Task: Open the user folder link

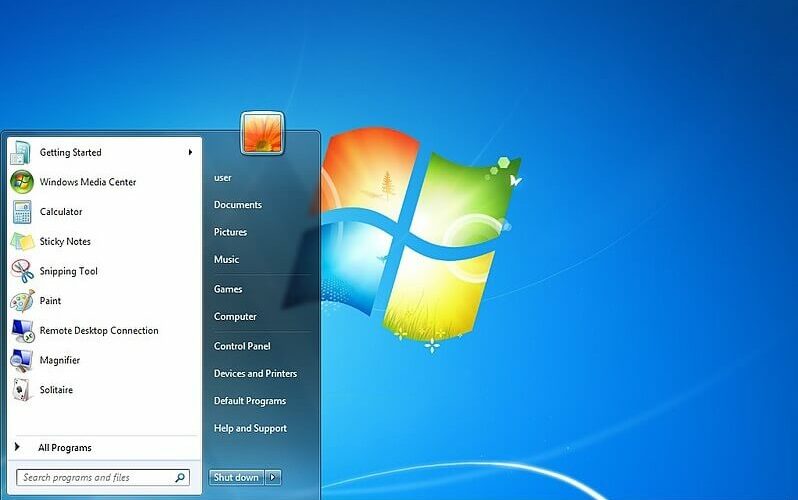Action: [222, 178]
